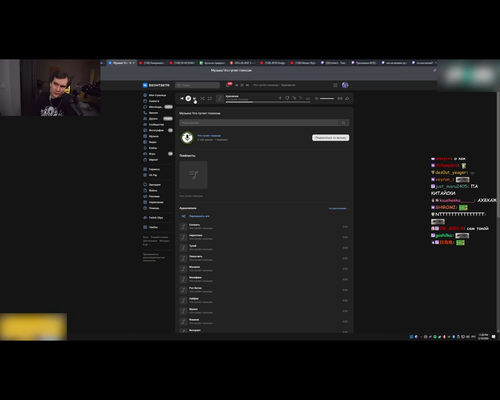
Task: Open Музыка in the left sidebar
Action: (151, 136)
